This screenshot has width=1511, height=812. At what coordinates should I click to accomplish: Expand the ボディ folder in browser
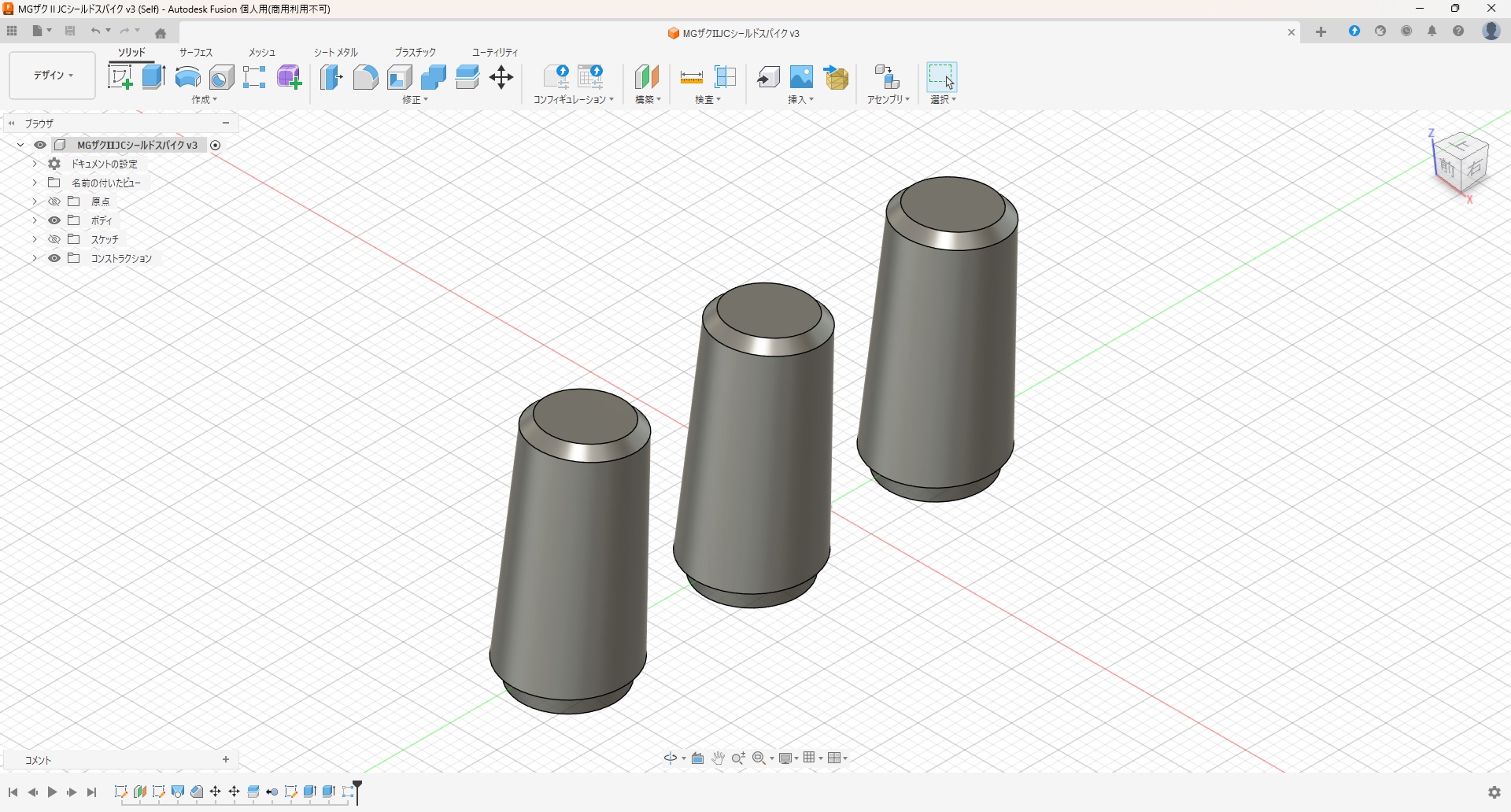pyautogui.click(x=35, y=220)
